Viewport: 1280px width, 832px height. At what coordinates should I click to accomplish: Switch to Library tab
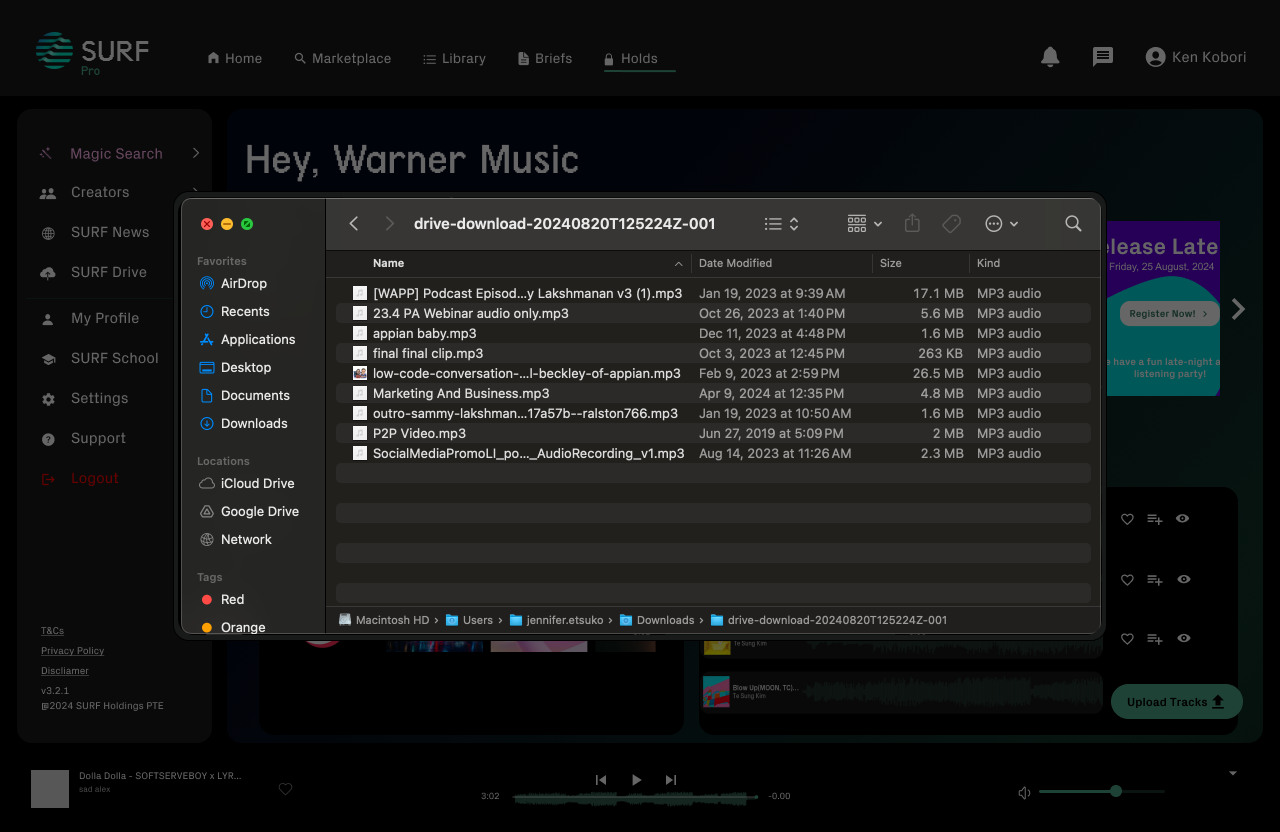pos(454,58)
